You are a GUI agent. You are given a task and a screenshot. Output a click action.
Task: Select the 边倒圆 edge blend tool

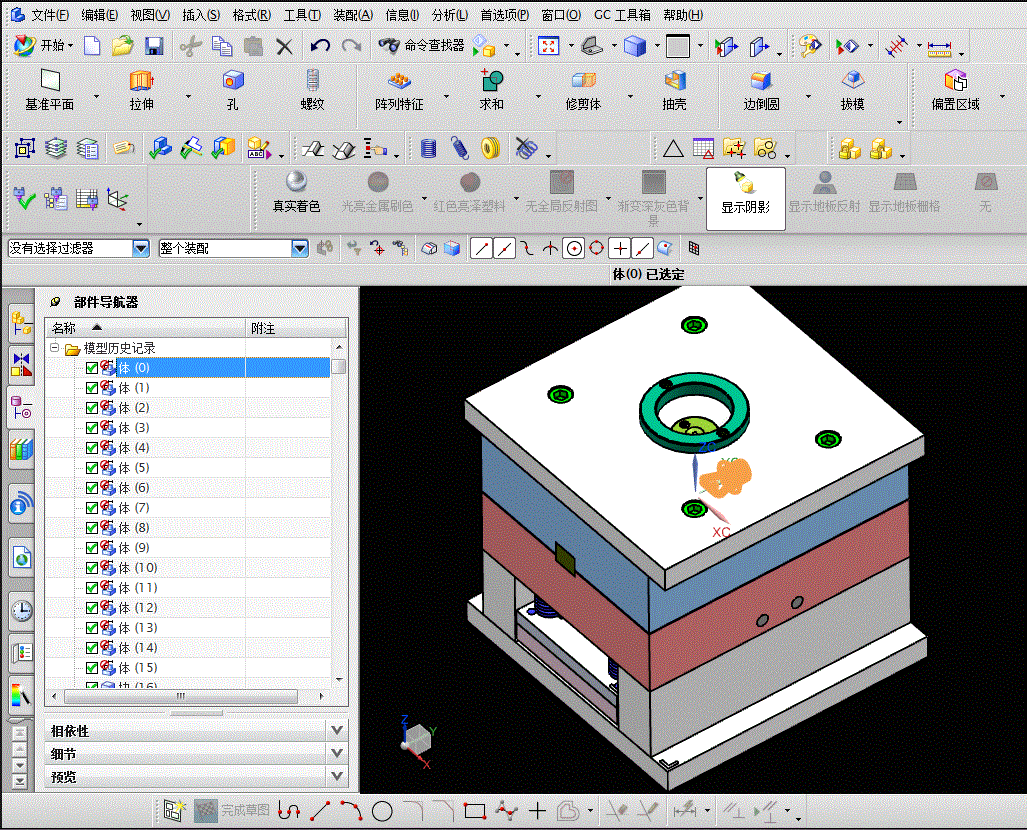click(761, 91)
